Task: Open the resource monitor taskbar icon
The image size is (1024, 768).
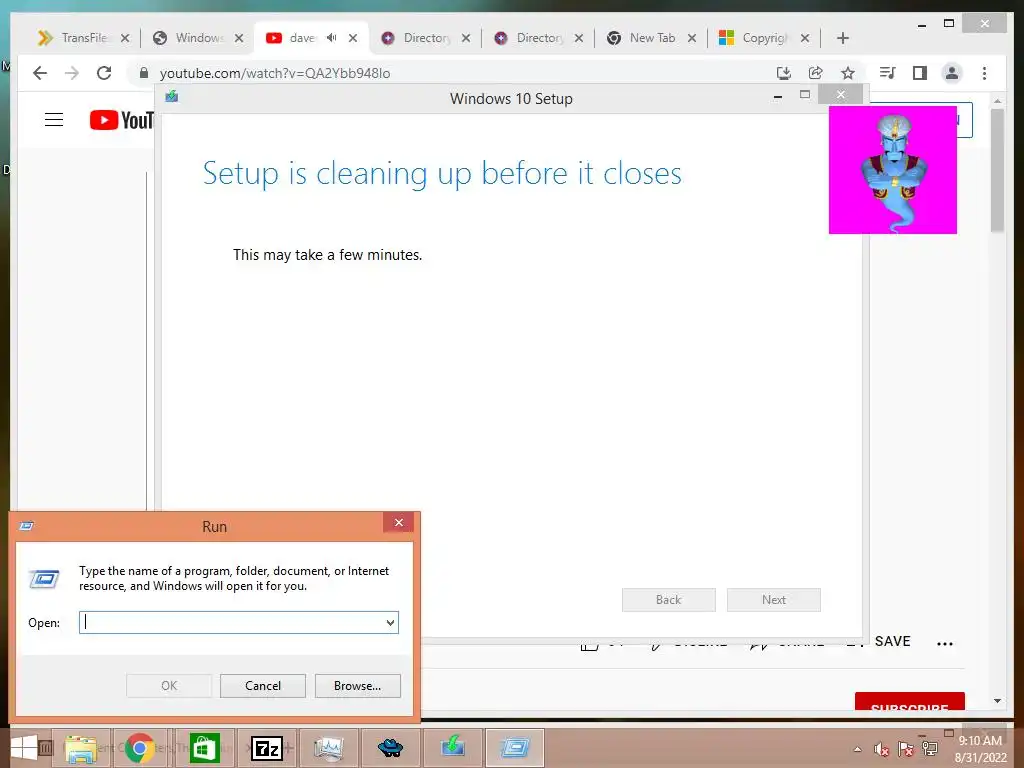Action: pos(328,748)
